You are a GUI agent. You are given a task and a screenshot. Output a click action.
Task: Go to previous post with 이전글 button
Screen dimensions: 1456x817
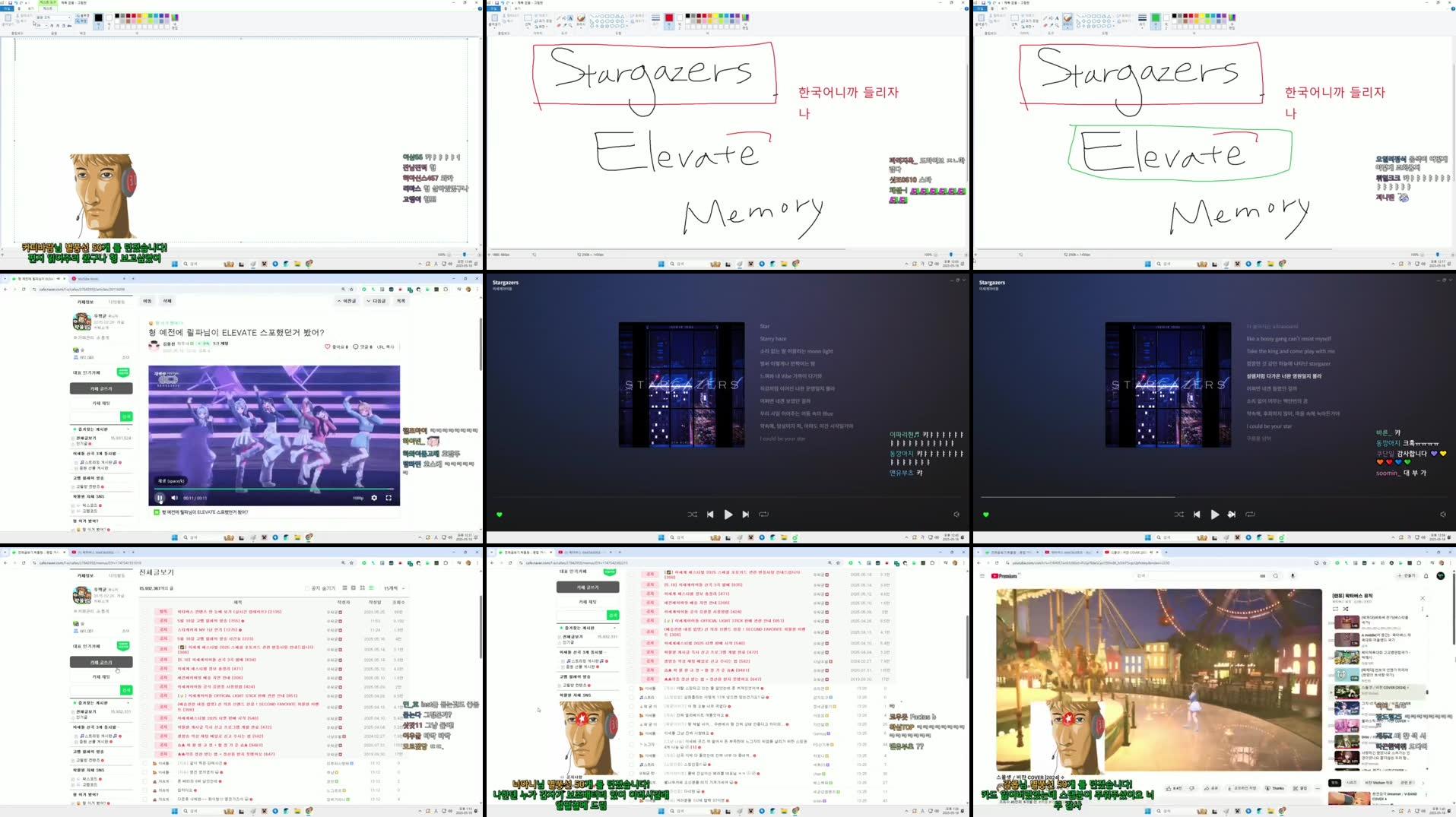[347, 301]
